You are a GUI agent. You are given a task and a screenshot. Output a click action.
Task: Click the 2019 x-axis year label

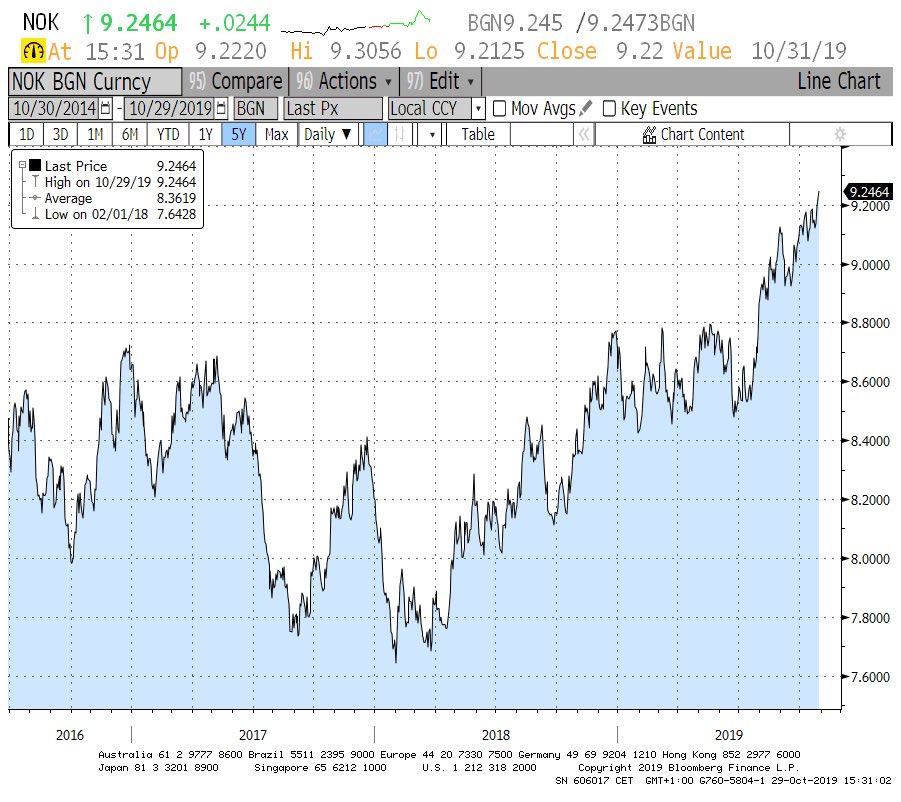coord(729,735)
